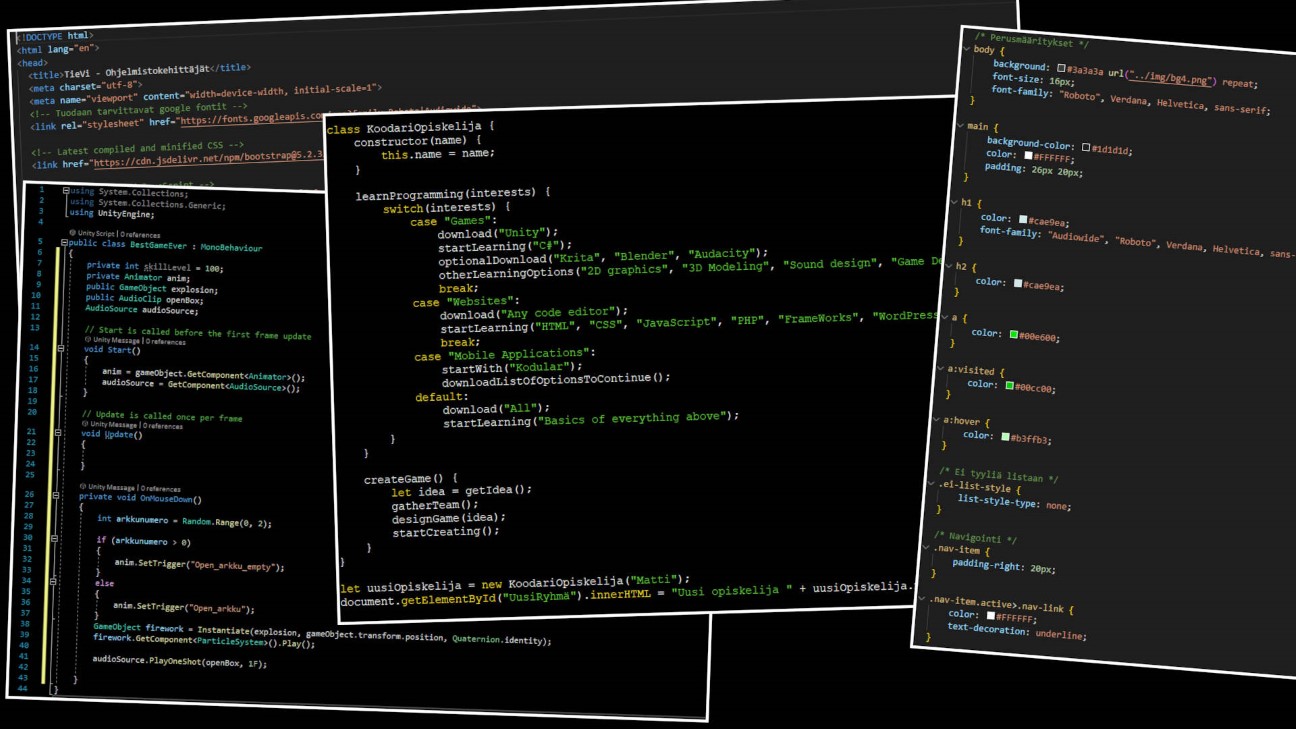Screen dimensions: 1296x729
Task: Click the Unity Message icon above Start()
Action: pyautogui.click(x=89, y=340)
